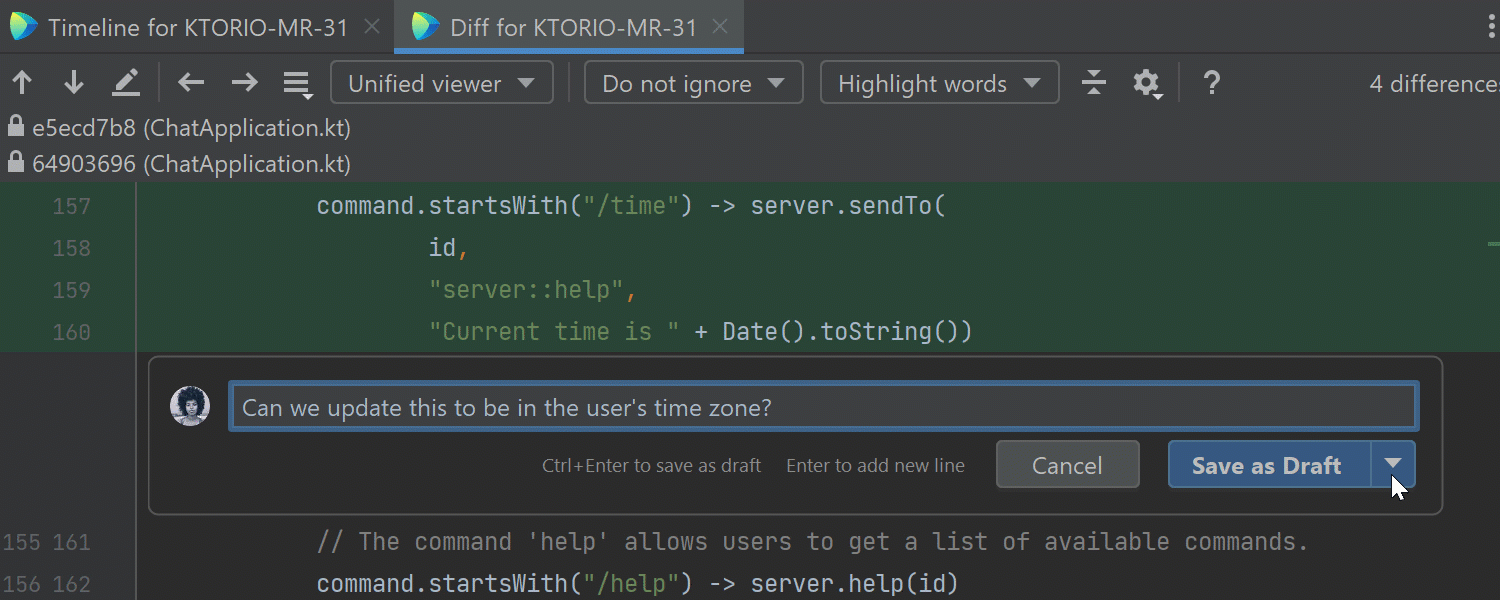Click inside the review comment text field
The height and width of the screenshot is (600, 1500).
(x=822, y=408)
